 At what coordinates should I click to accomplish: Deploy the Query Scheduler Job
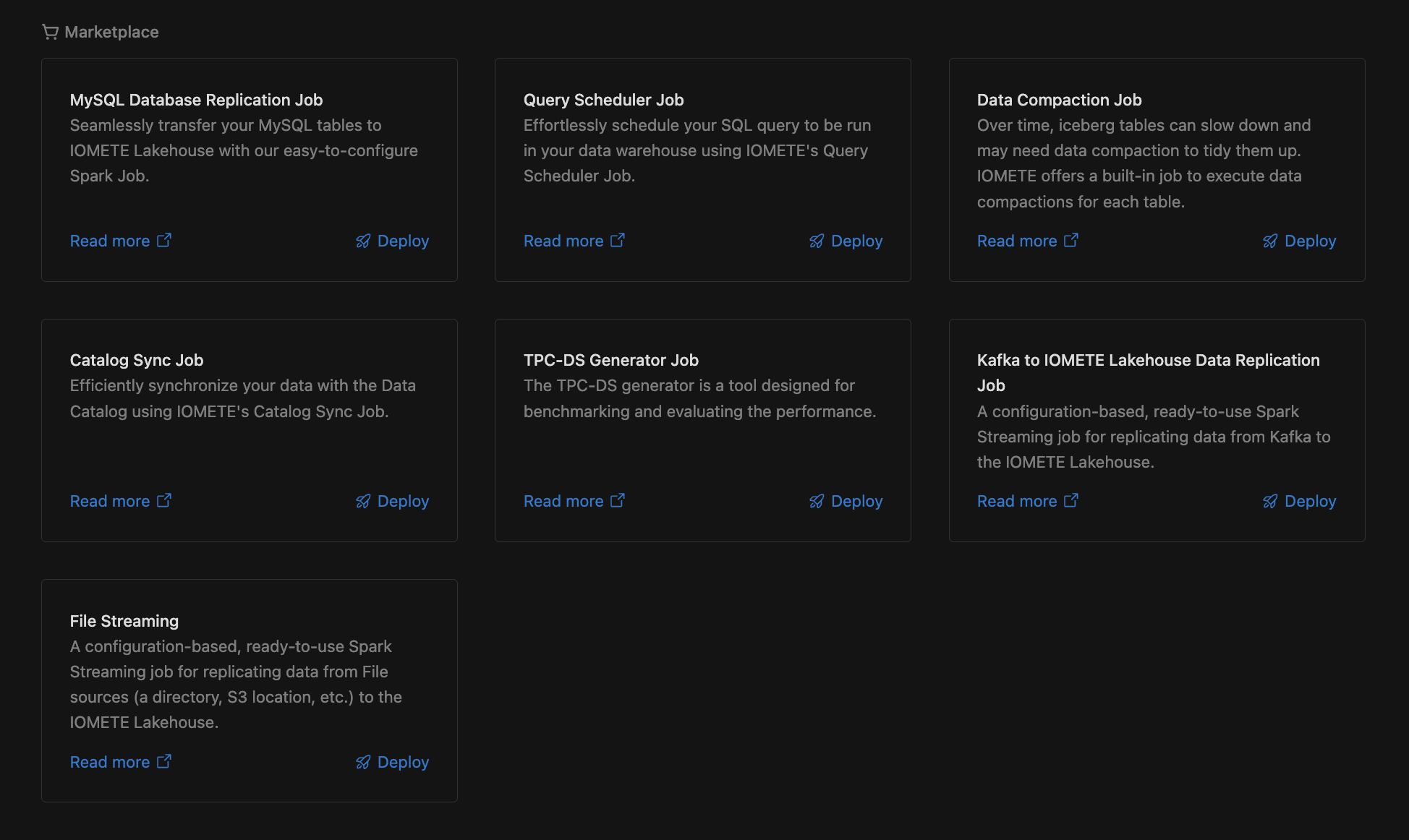click(846, 241)
